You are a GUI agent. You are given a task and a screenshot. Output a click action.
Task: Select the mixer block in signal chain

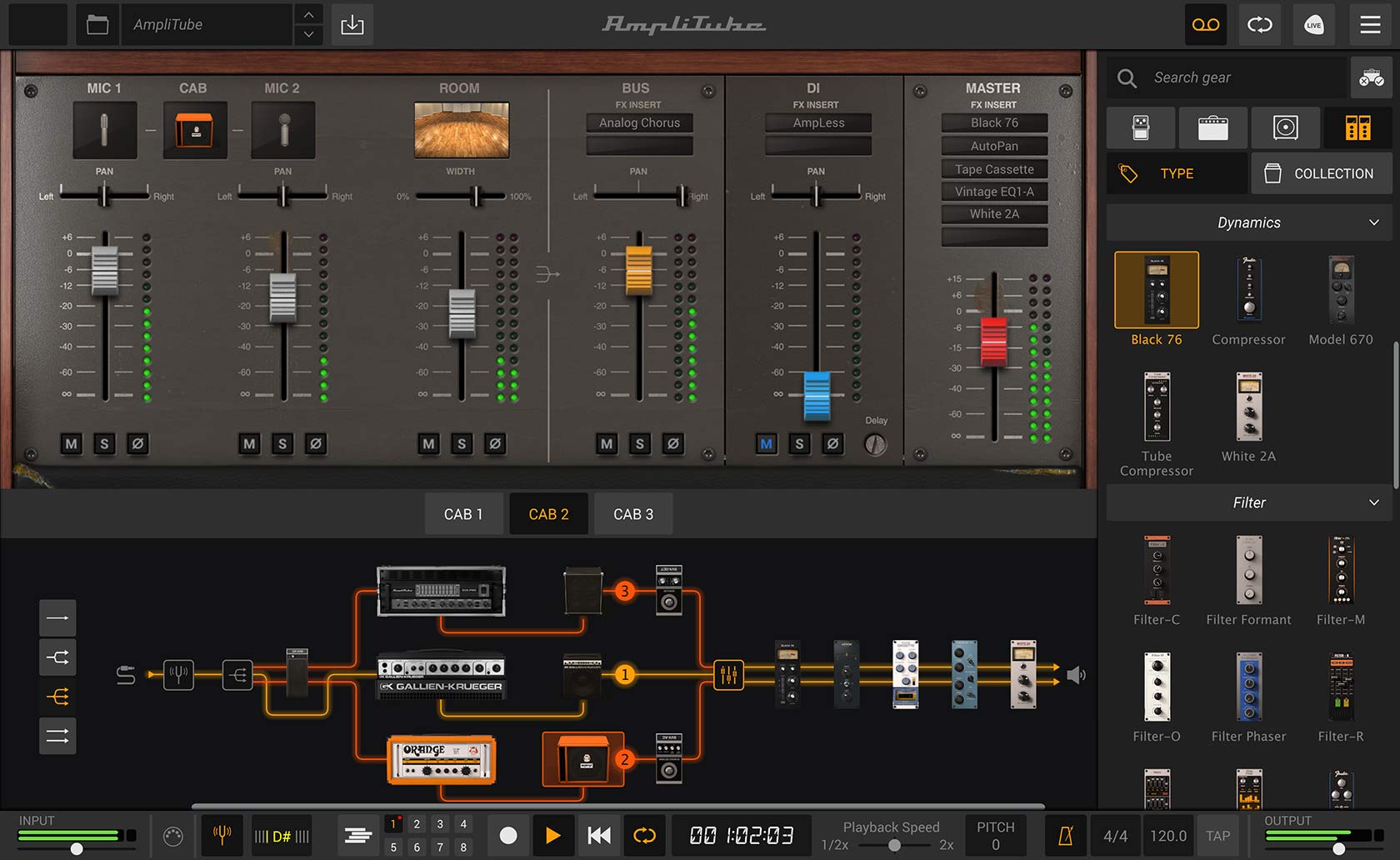(x=728, y=674)
